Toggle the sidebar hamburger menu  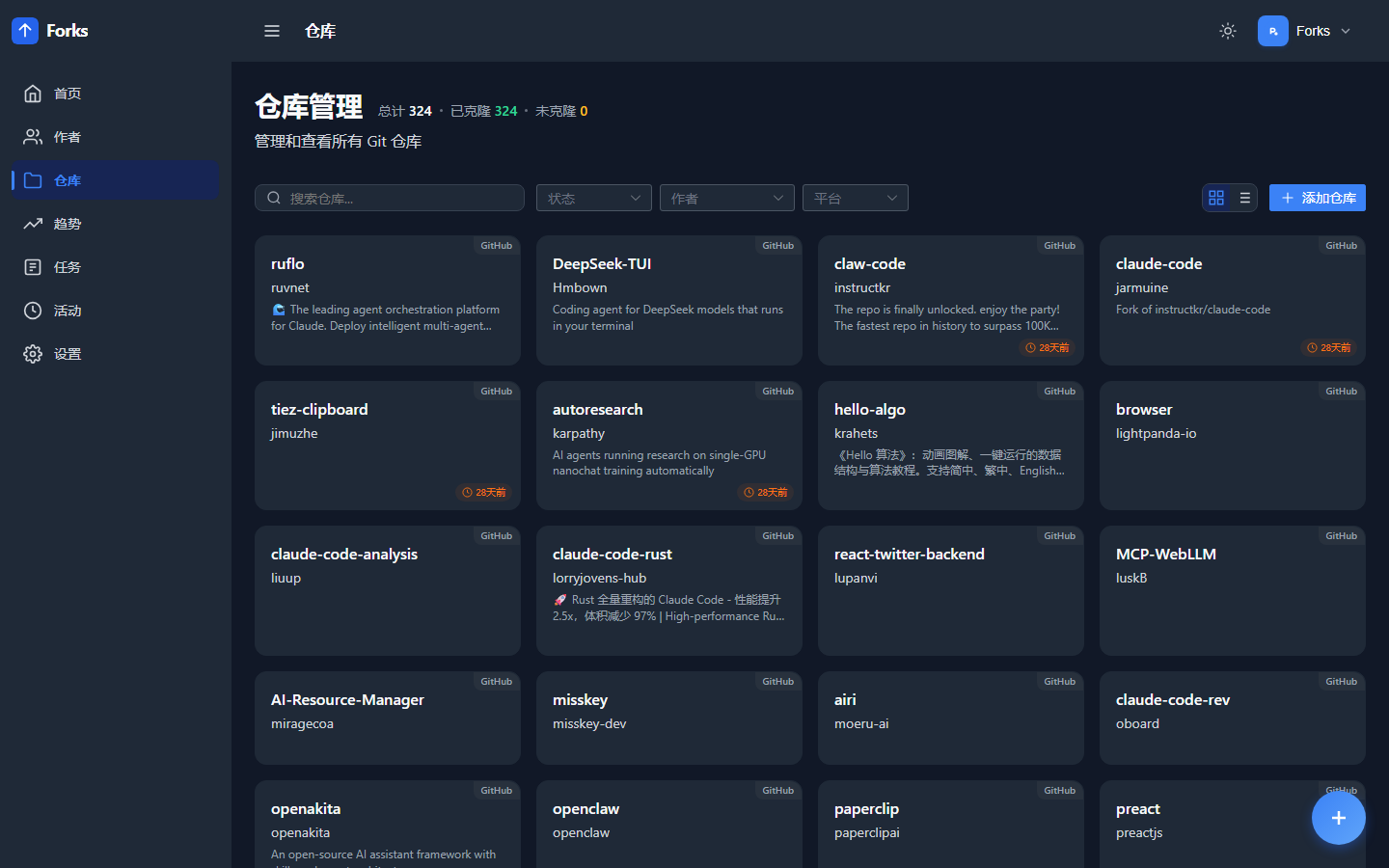pyautogui.click(x=272, y=31)
